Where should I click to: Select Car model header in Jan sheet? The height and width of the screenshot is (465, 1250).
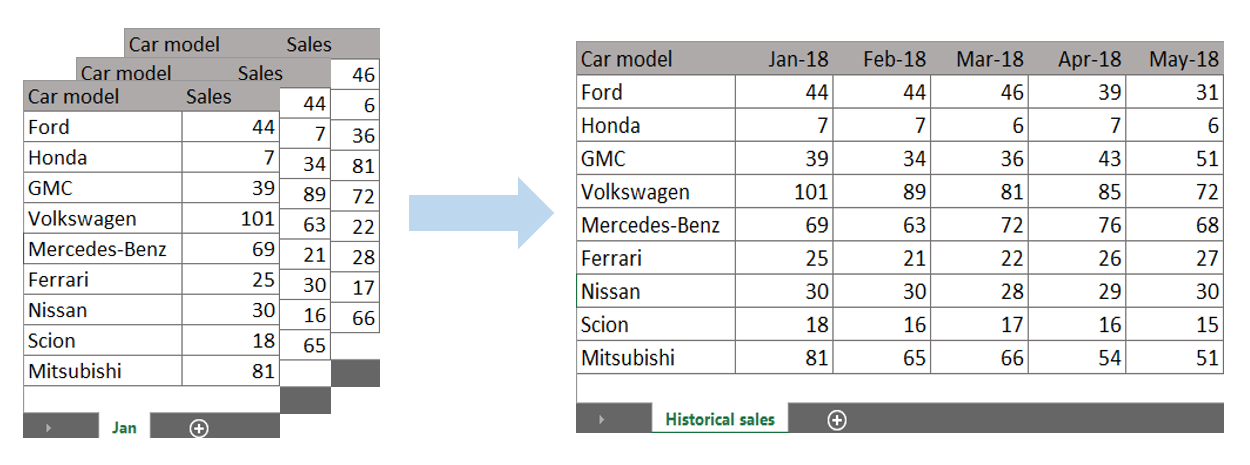coord(102,96)
